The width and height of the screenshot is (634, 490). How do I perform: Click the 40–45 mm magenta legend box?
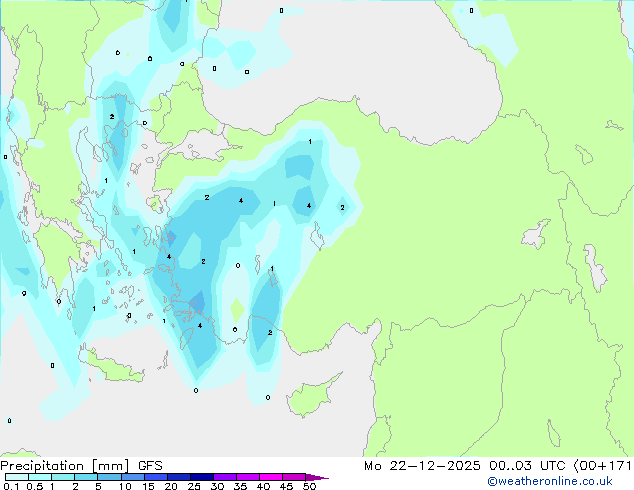coord(271,477)
